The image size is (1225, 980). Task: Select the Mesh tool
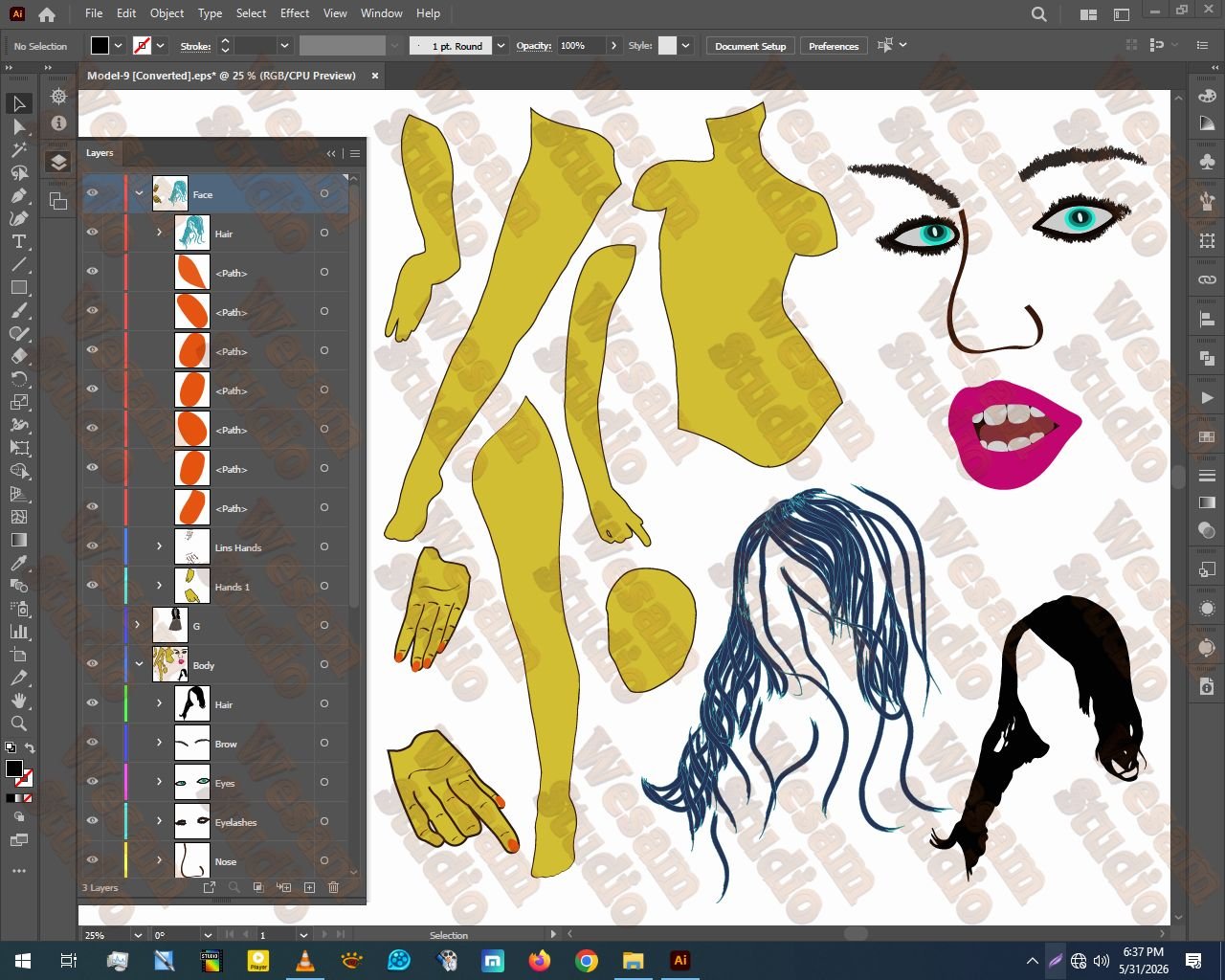point(19,517)
